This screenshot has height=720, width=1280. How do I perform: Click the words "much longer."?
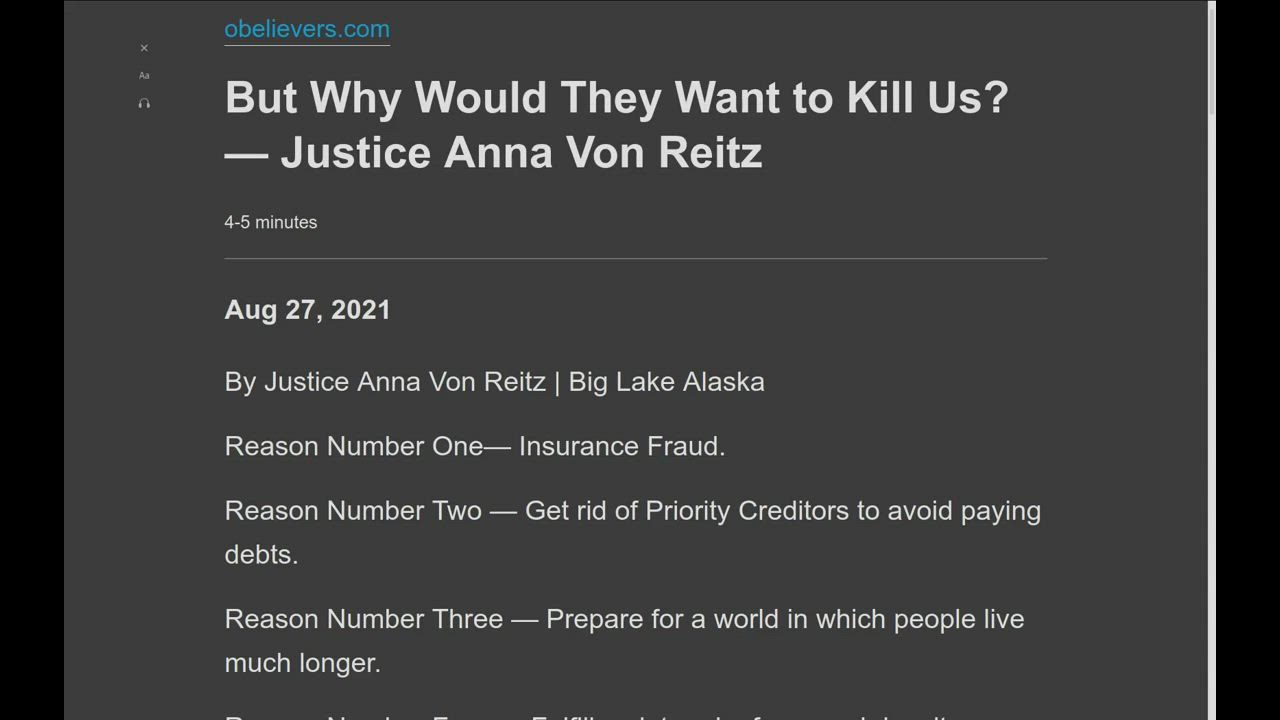point(302,663)
